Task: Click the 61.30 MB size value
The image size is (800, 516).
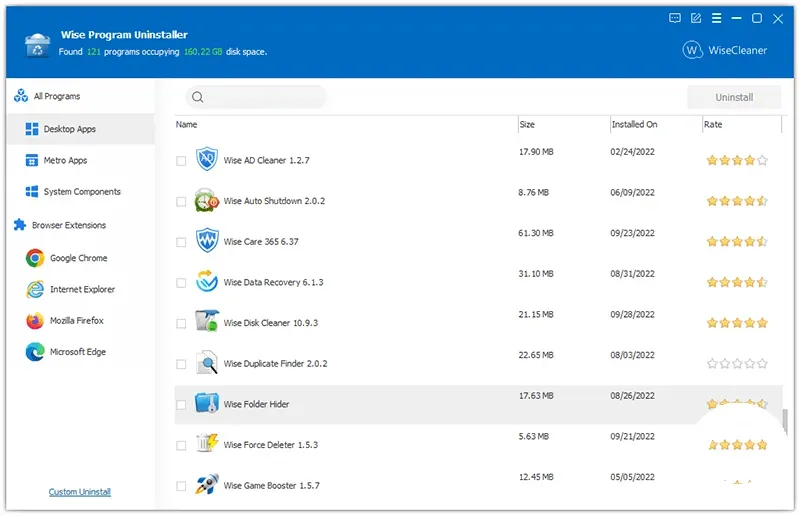Action: [536, 233]
